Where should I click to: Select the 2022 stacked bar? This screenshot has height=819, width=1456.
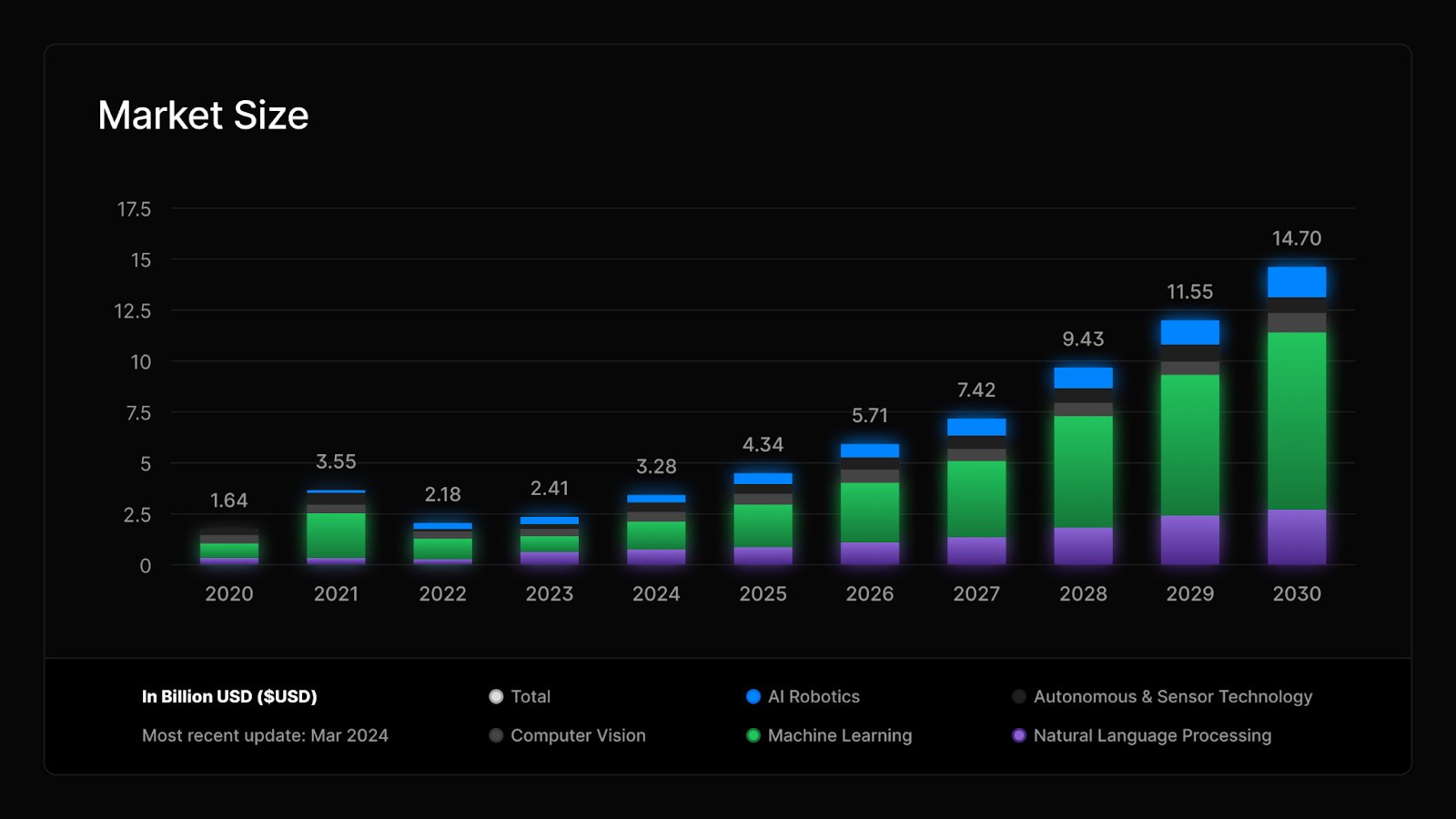click(x=442, y=544)
